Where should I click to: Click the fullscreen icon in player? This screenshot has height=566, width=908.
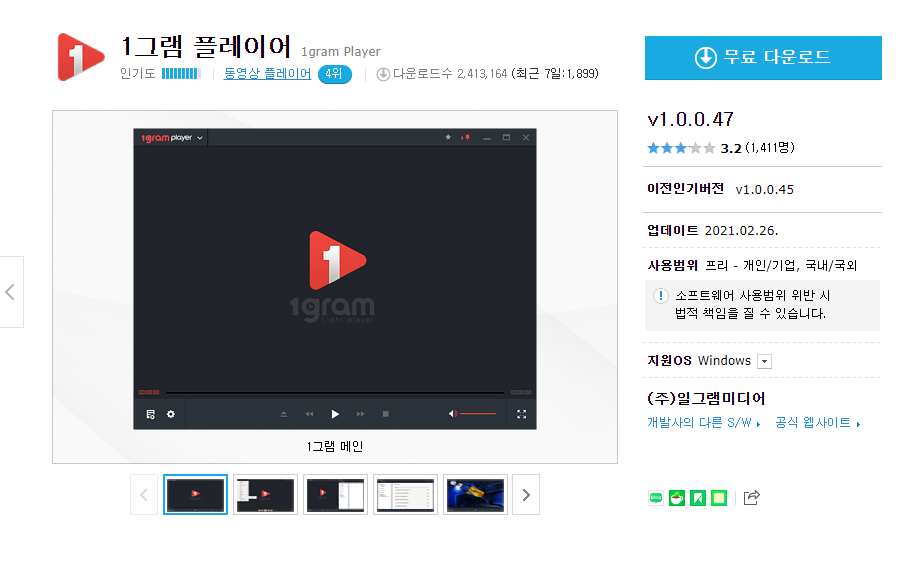(x=522, y=414)
